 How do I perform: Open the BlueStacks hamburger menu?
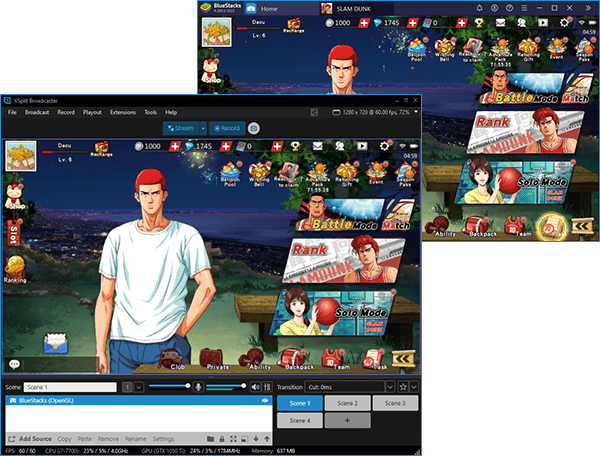pos(524,8)
